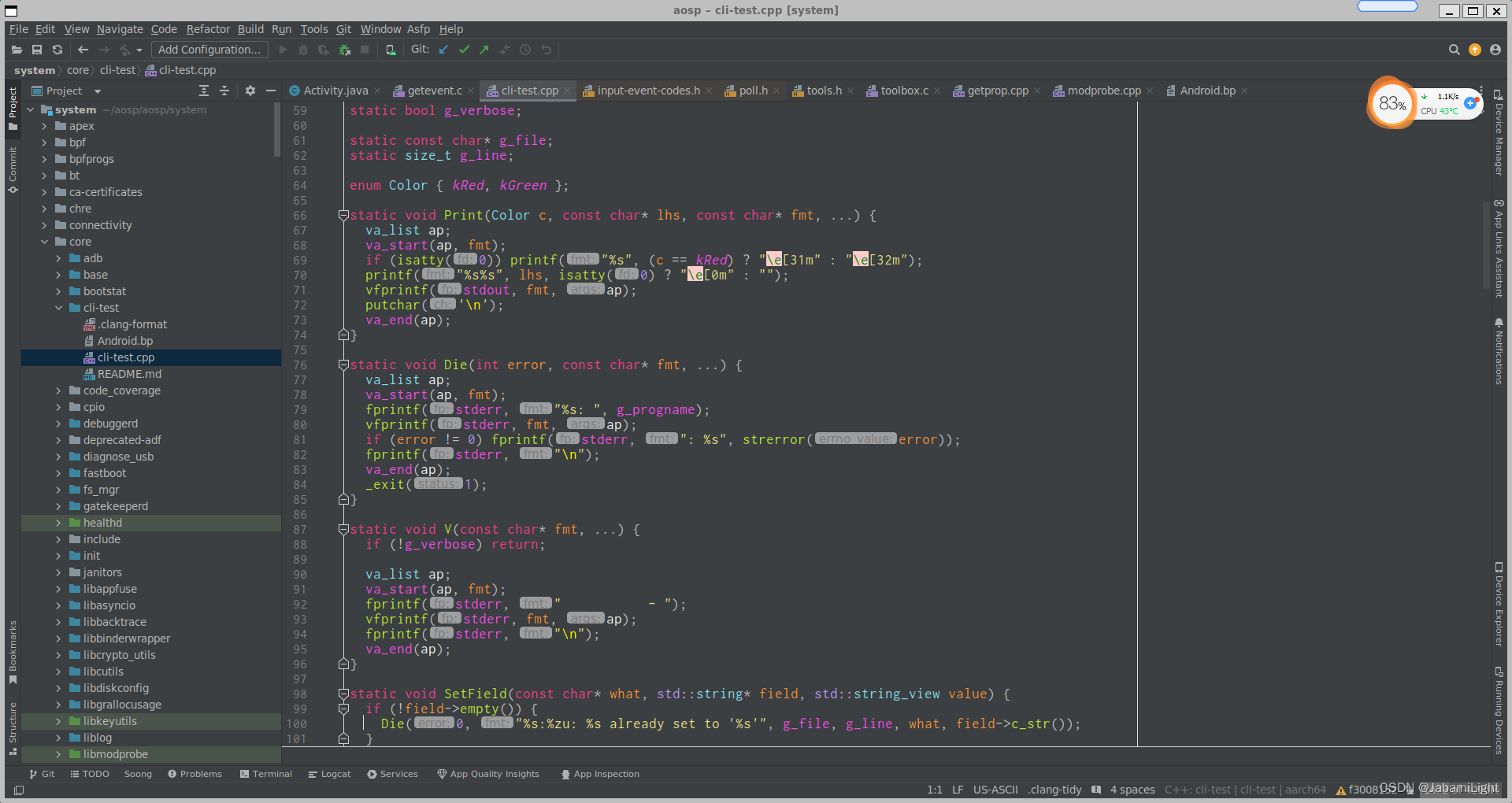Click the Sync/Reload toolbar icon
The image size is (1512, 803).
point(57,50)
